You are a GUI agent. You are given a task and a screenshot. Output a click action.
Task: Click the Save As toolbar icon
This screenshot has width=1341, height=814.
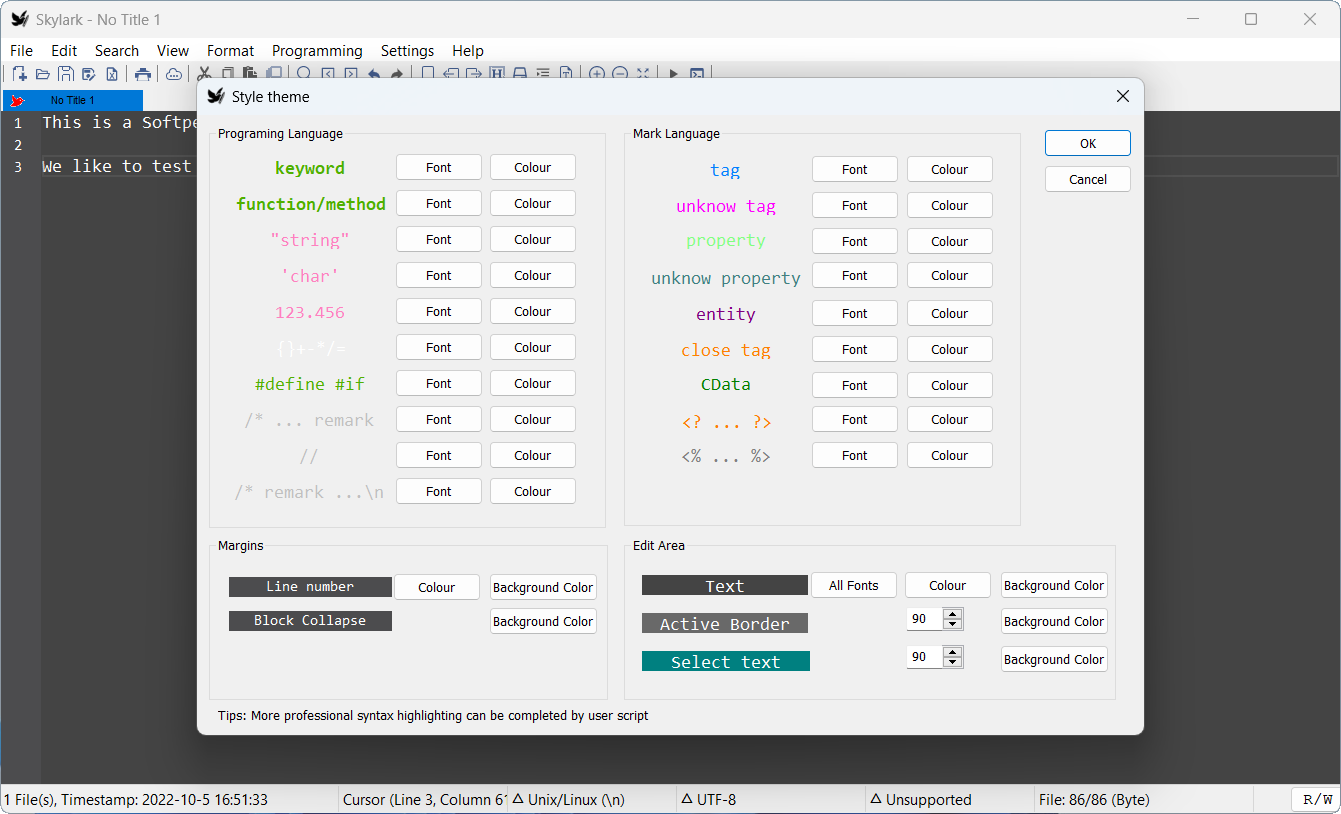[89, 74]
